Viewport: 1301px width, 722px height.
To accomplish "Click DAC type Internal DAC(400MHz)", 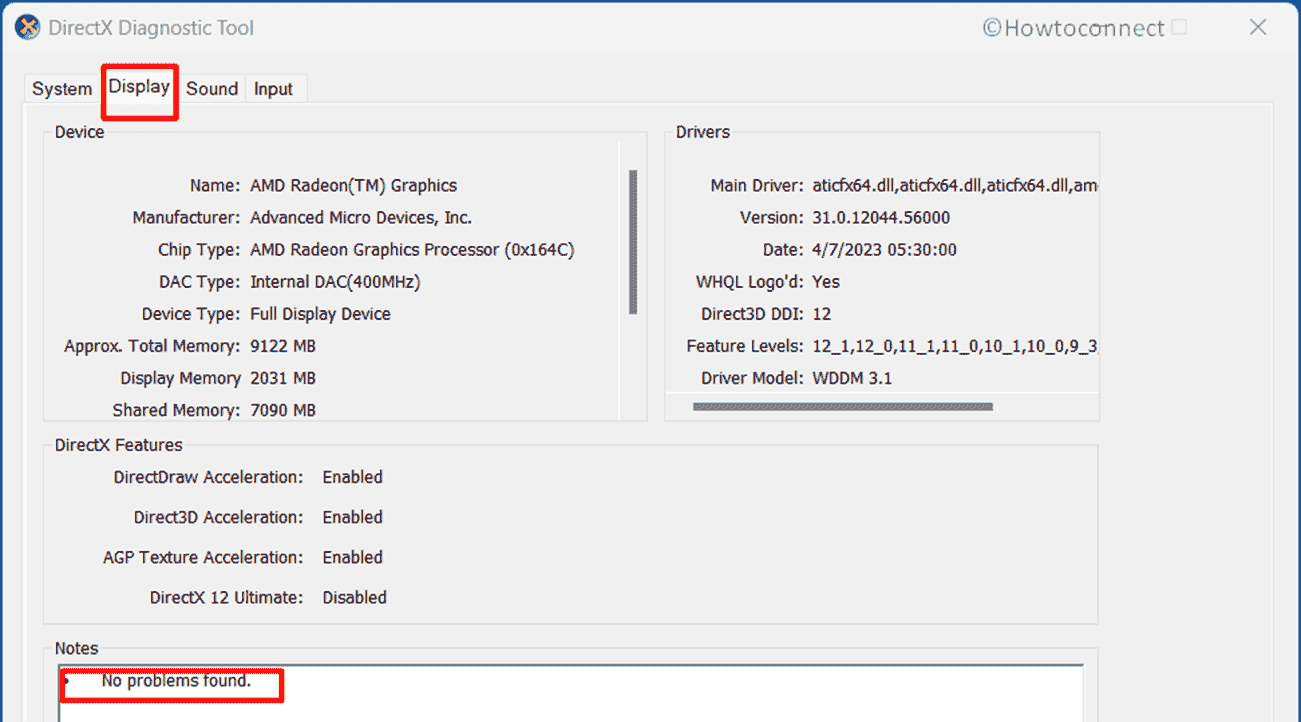I will (335, 282).
